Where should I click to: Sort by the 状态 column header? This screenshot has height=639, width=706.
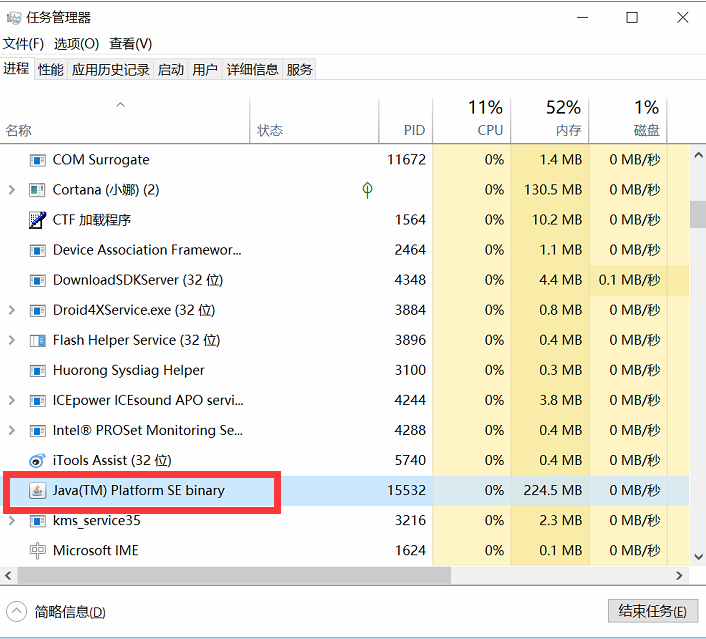coord(314,120)
